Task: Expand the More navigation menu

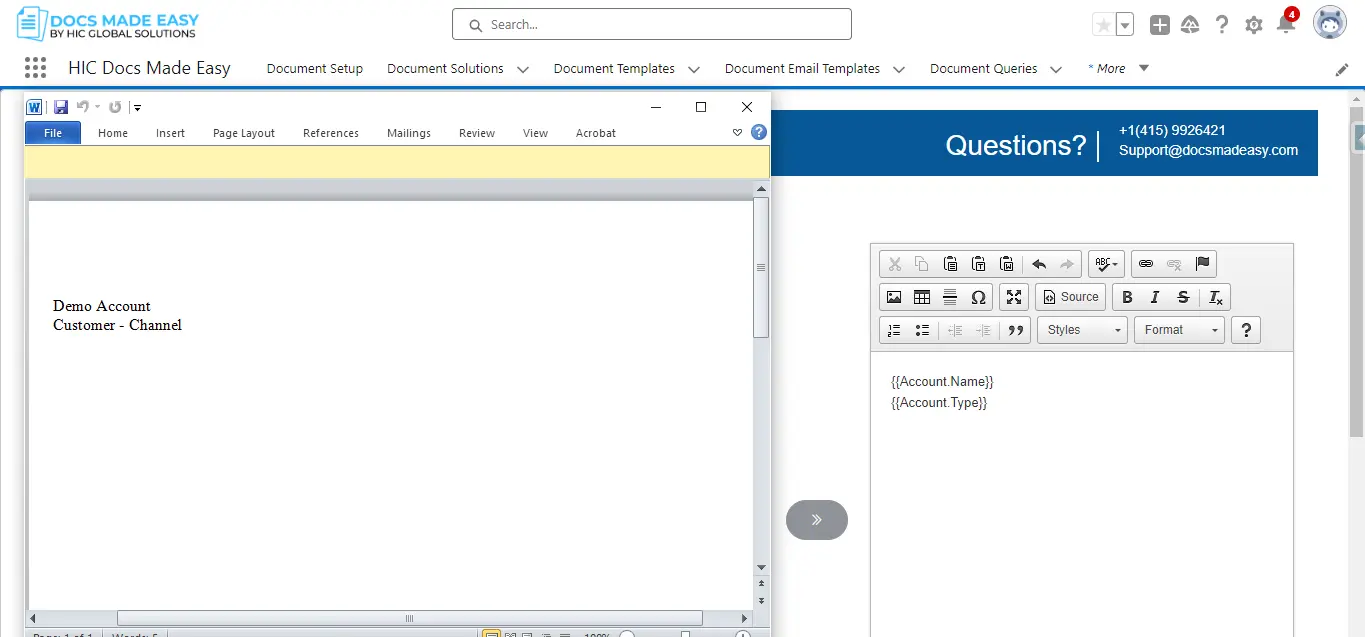Action: (x=1119, y=68)
